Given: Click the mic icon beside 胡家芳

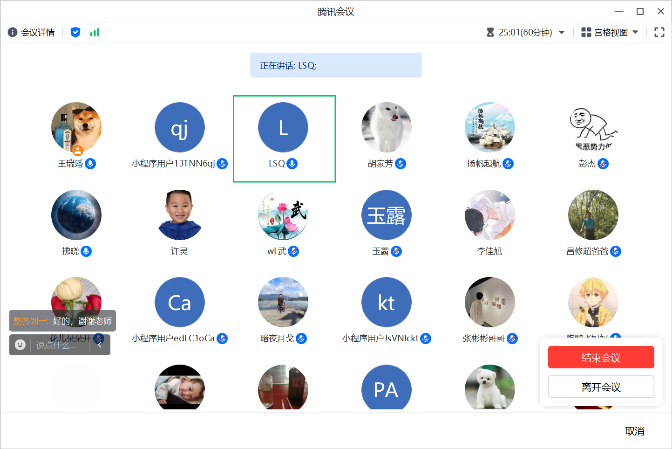Looking at the screenshot, I should tap(400, 163).
